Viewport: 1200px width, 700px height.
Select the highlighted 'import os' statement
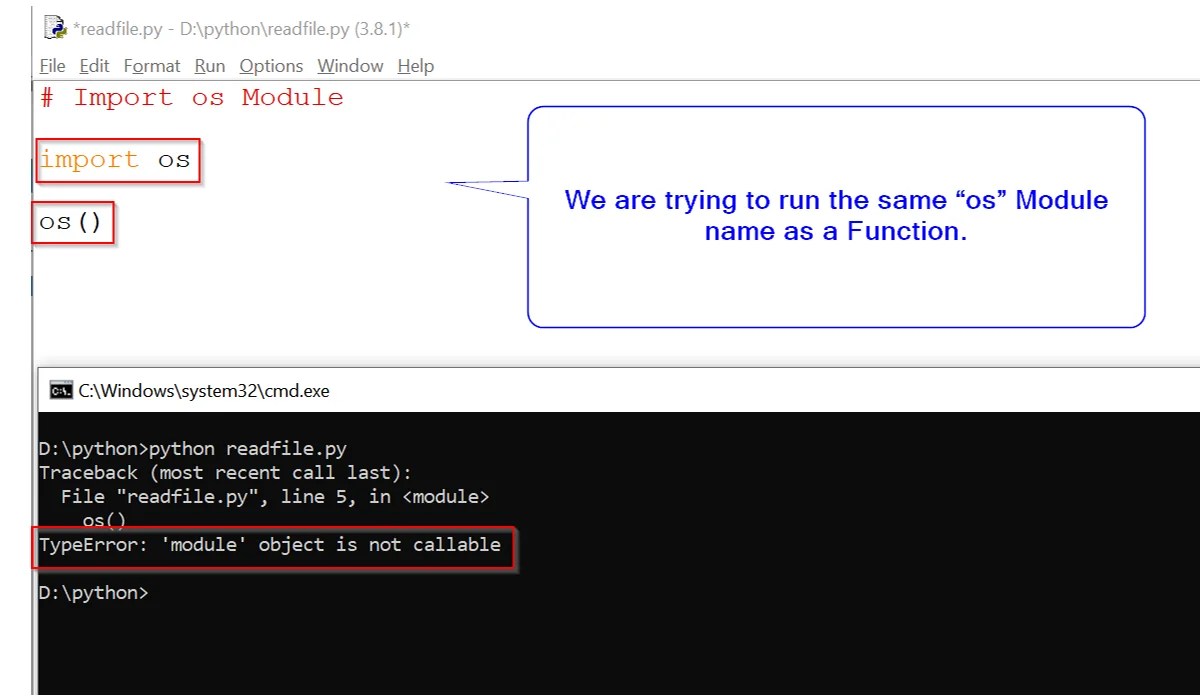click(x=117, y=160)
